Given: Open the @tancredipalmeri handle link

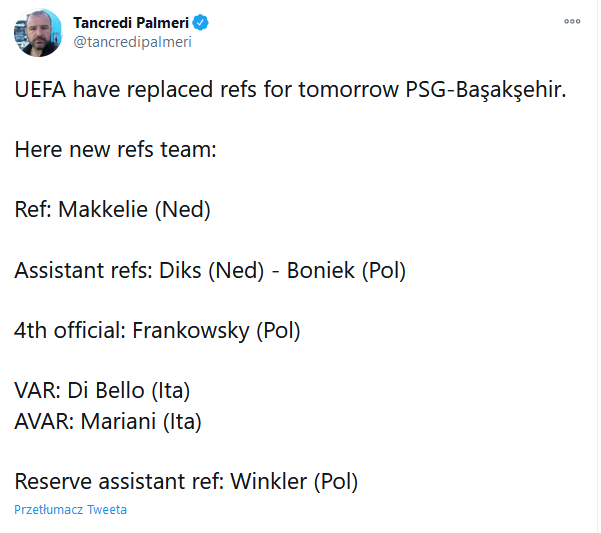Looking at the screenshot, I should point(132,42).
